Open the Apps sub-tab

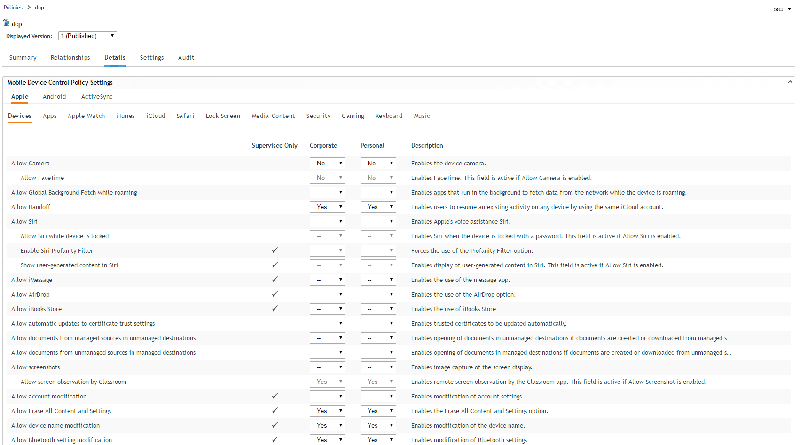(x=49, y=116)
